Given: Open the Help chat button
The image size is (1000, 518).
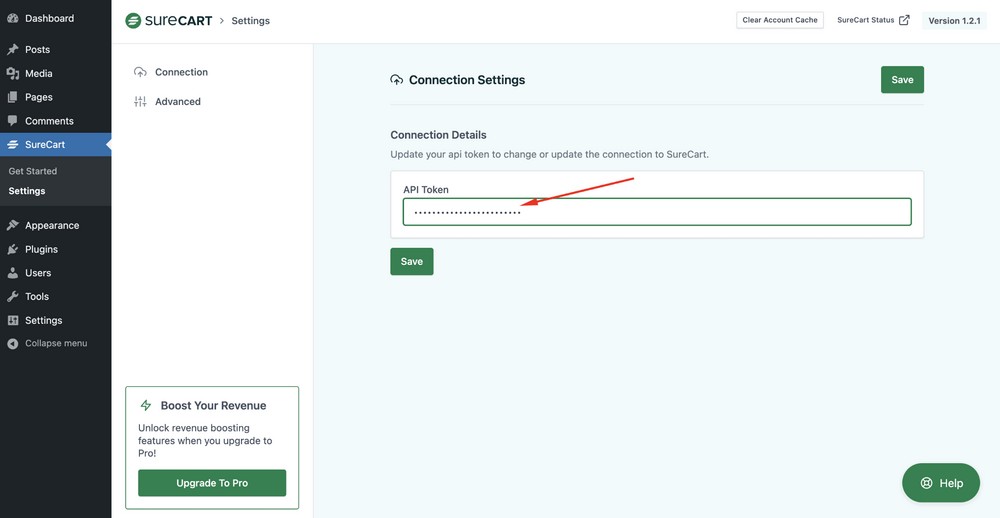Looking at the screenshot, I should tap(941, 483).
